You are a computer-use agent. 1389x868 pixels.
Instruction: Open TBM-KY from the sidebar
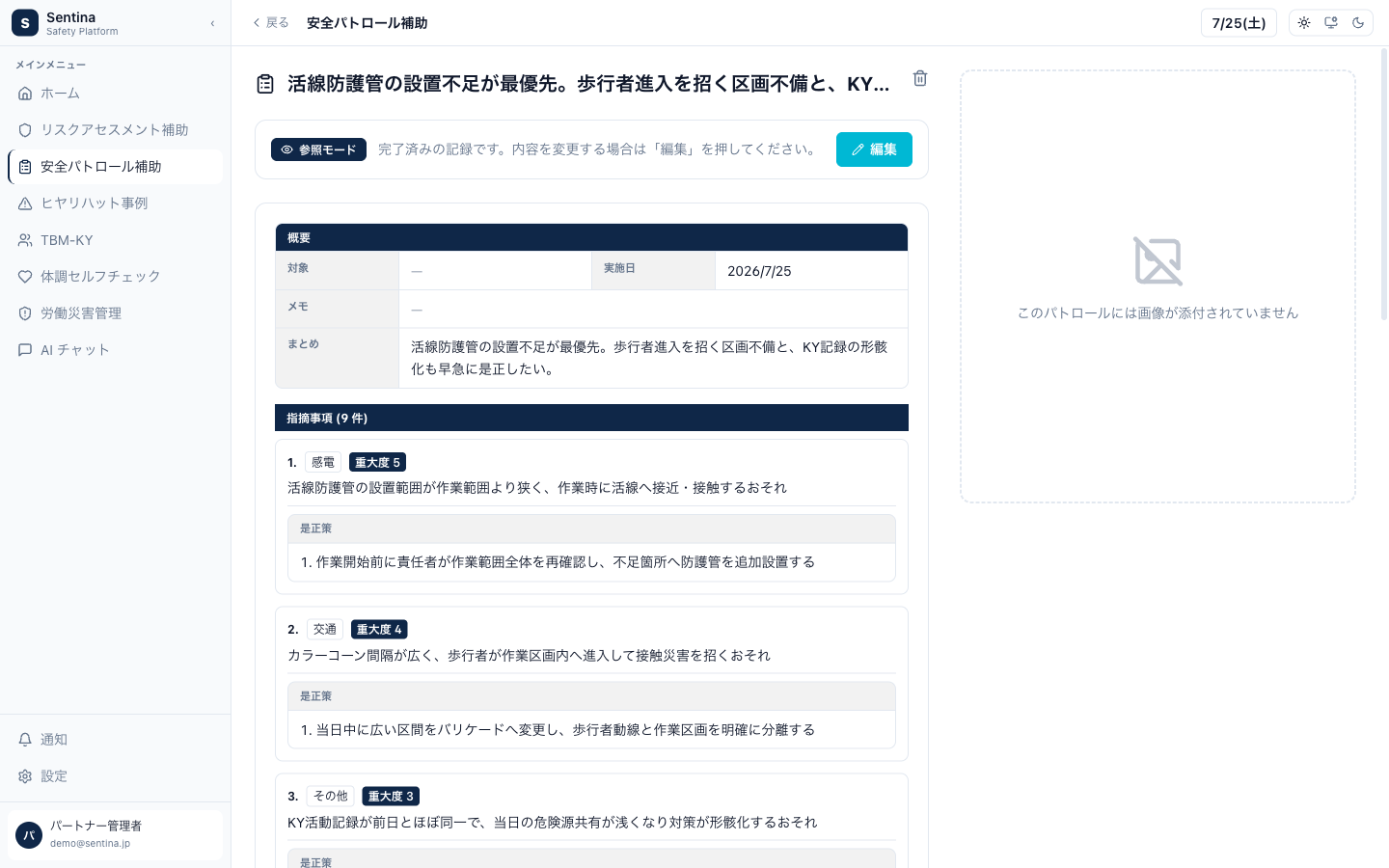115,240
